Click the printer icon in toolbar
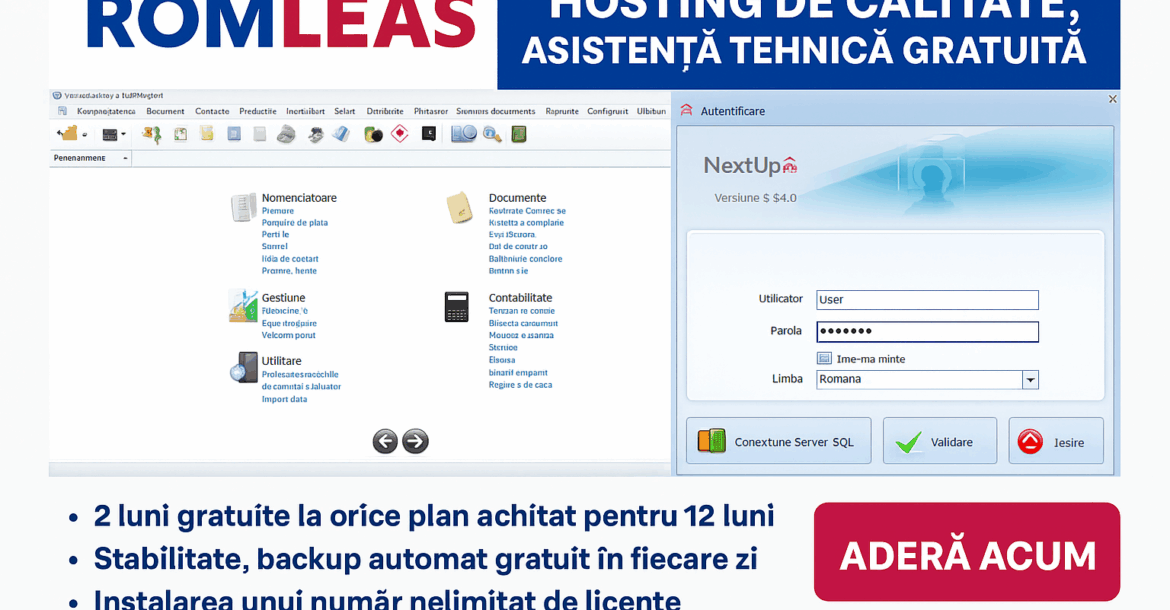 coord(287,134)
